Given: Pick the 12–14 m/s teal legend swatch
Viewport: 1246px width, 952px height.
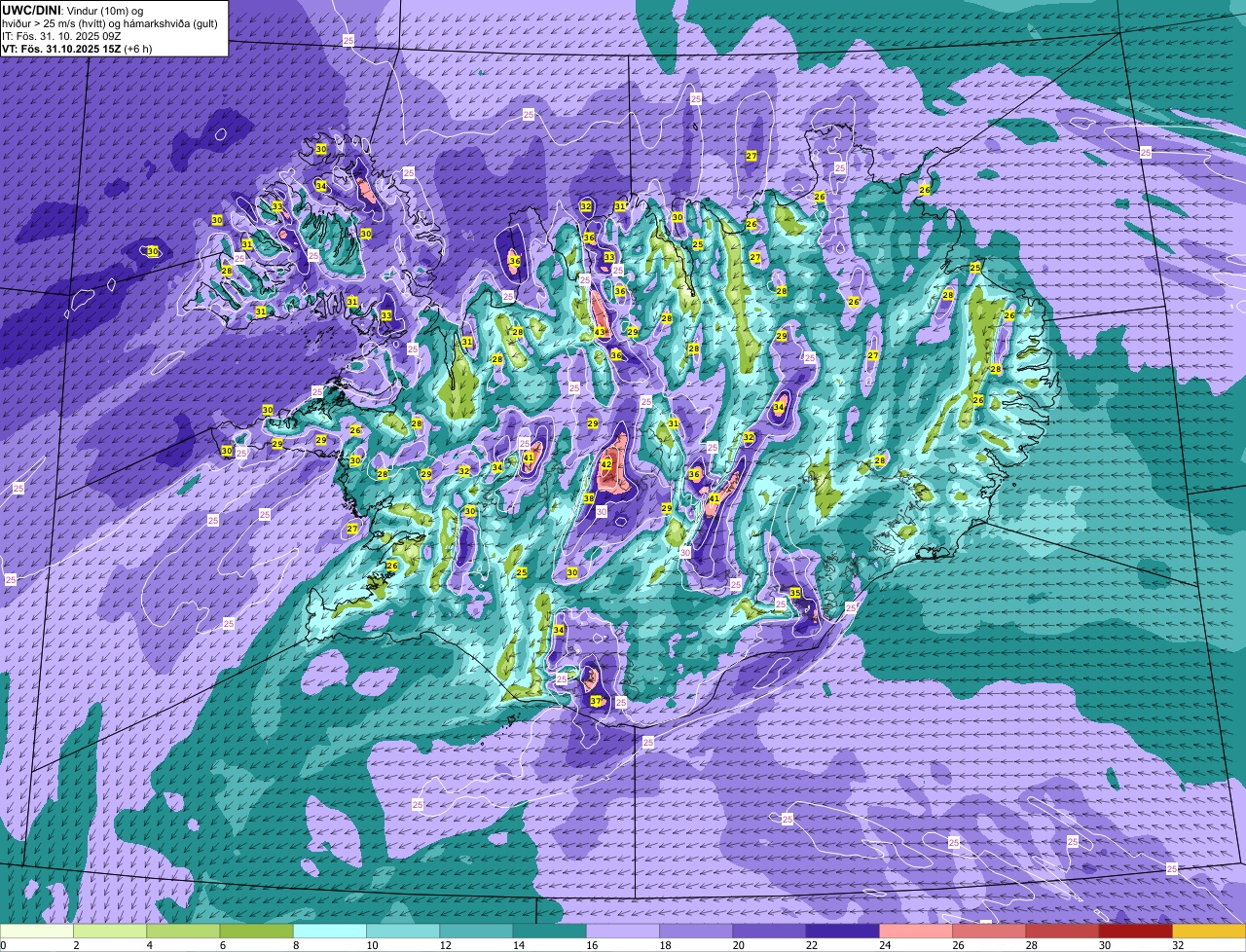Looking at the screenshot, I should 476,932.
